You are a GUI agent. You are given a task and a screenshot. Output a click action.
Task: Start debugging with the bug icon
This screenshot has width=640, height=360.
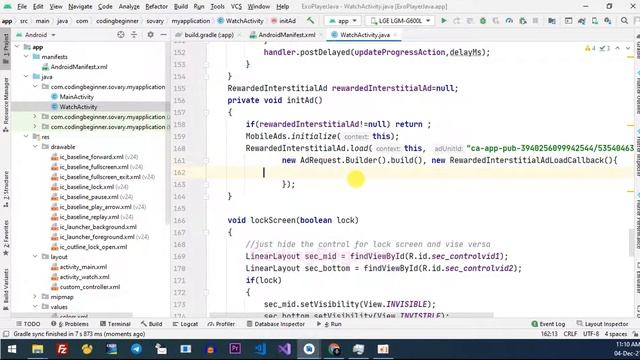(483, 20)
